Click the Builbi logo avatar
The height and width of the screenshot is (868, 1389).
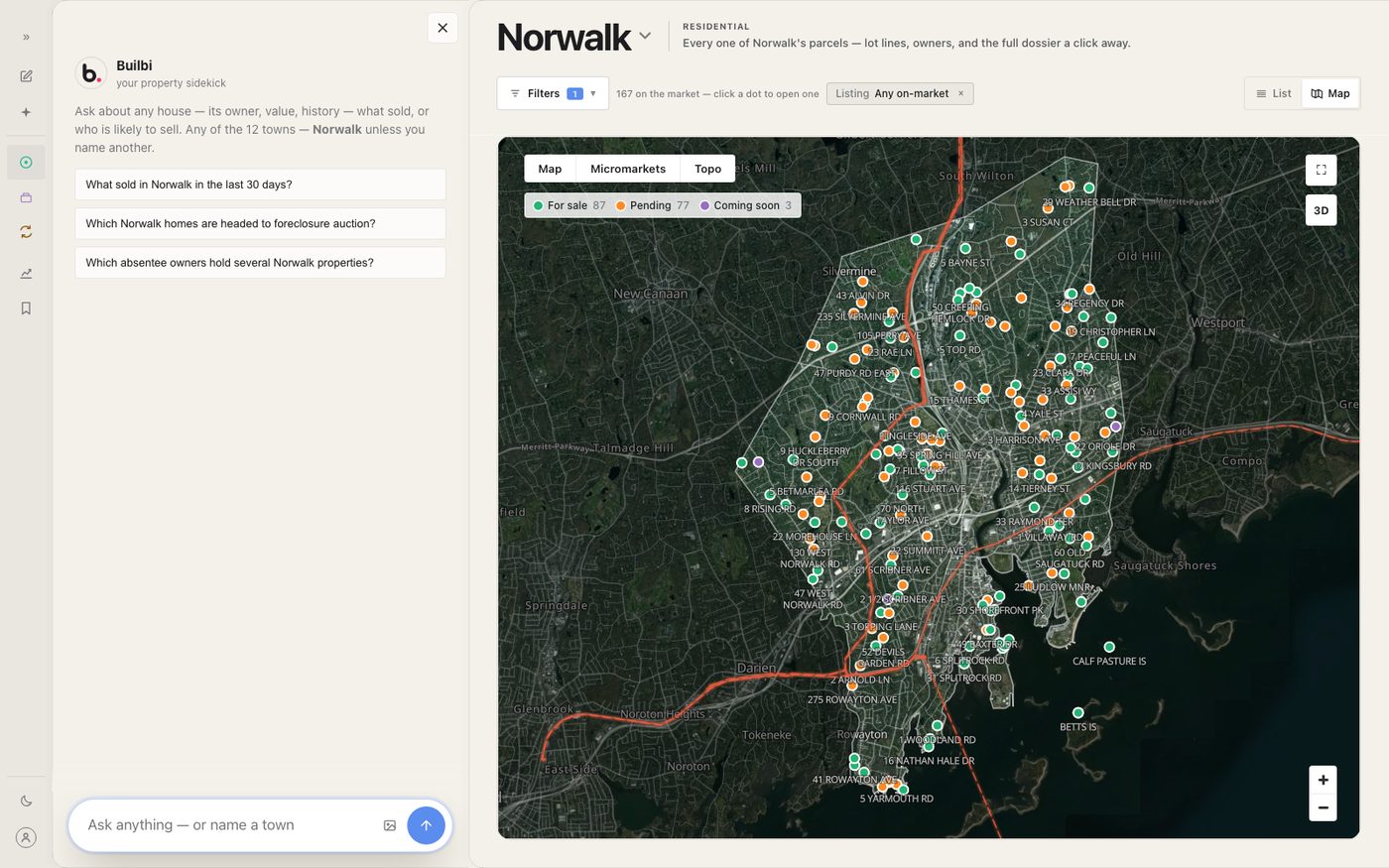coord(91,73)
